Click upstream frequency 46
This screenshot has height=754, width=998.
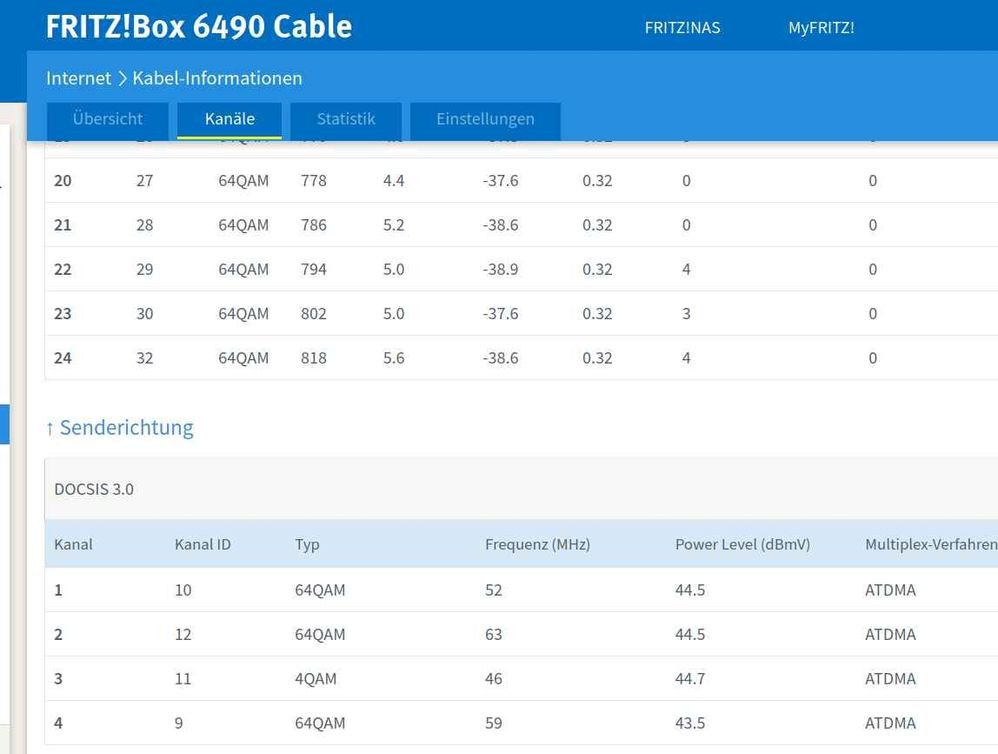coord(493,680)
